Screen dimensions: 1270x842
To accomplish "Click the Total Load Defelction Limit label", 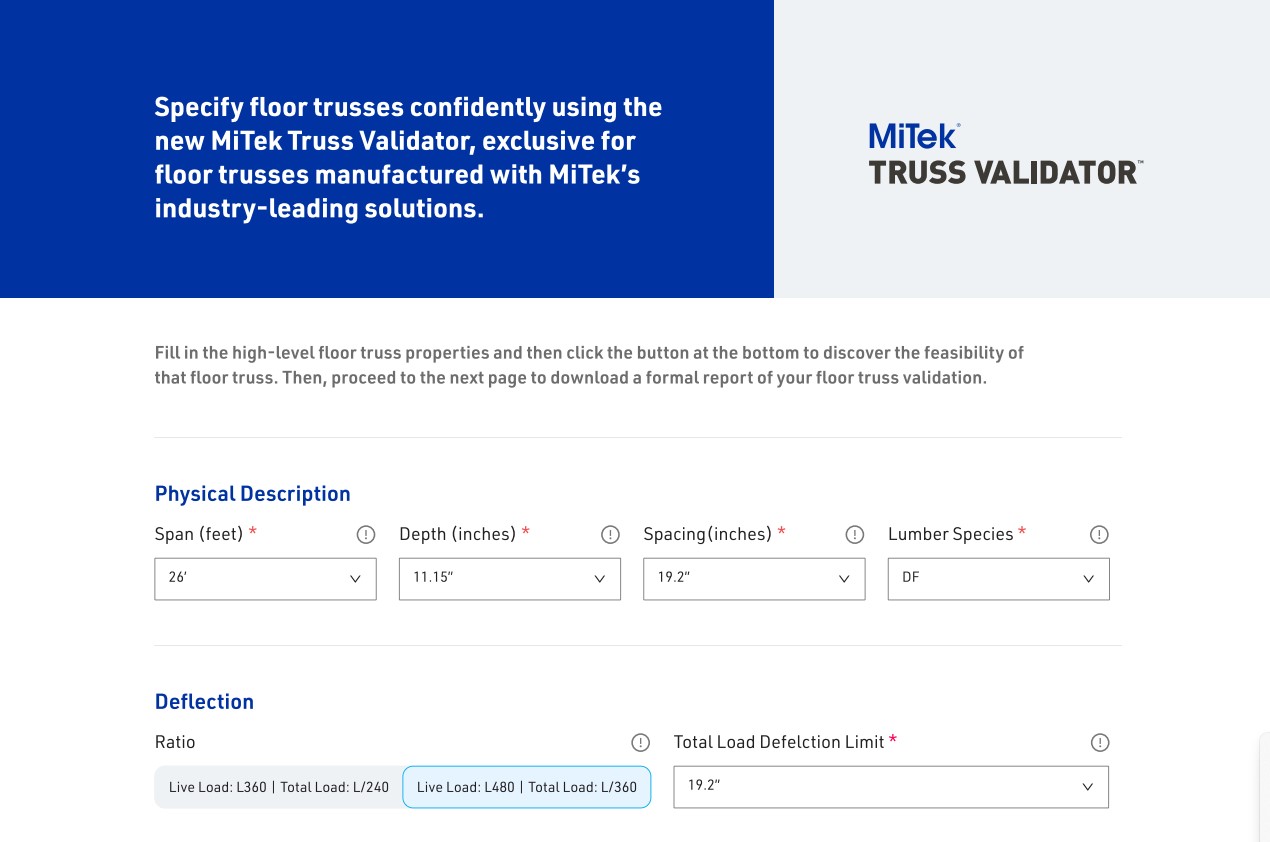I will tap(786, 742).
